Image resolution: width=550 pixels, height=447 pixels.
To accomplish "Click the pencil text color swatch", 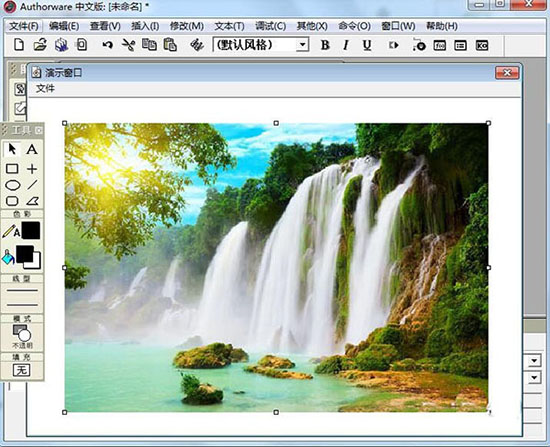I will click(x=31, y=231).
